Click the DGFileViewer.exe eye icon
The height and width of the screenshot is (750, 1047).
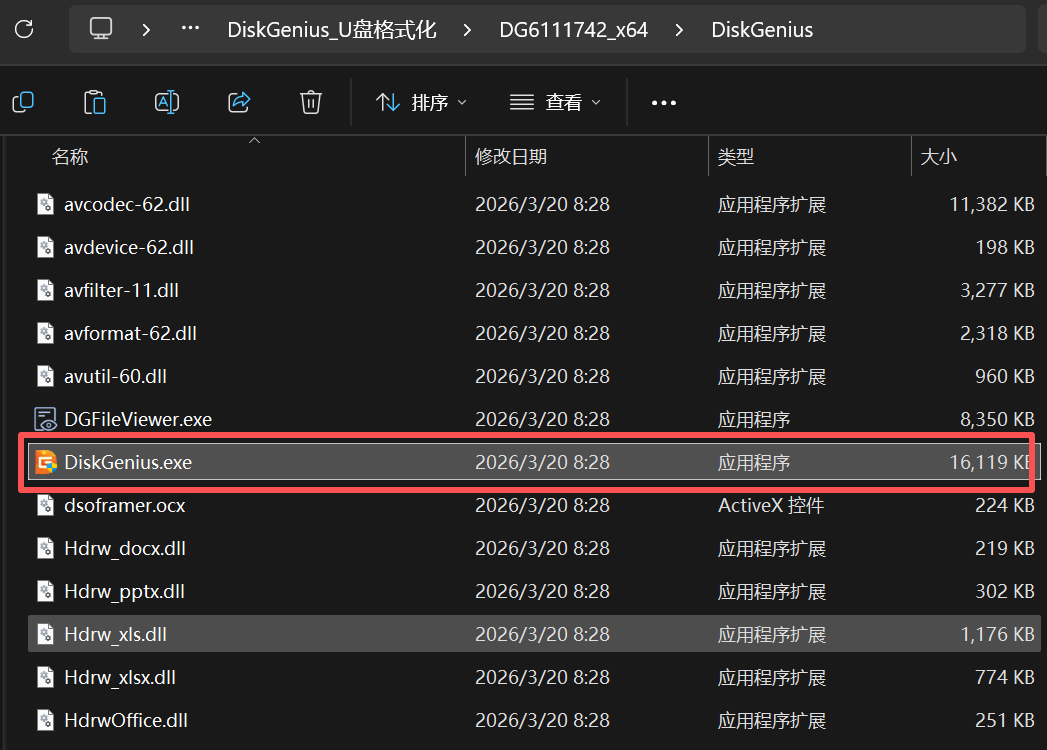(45, 419)
